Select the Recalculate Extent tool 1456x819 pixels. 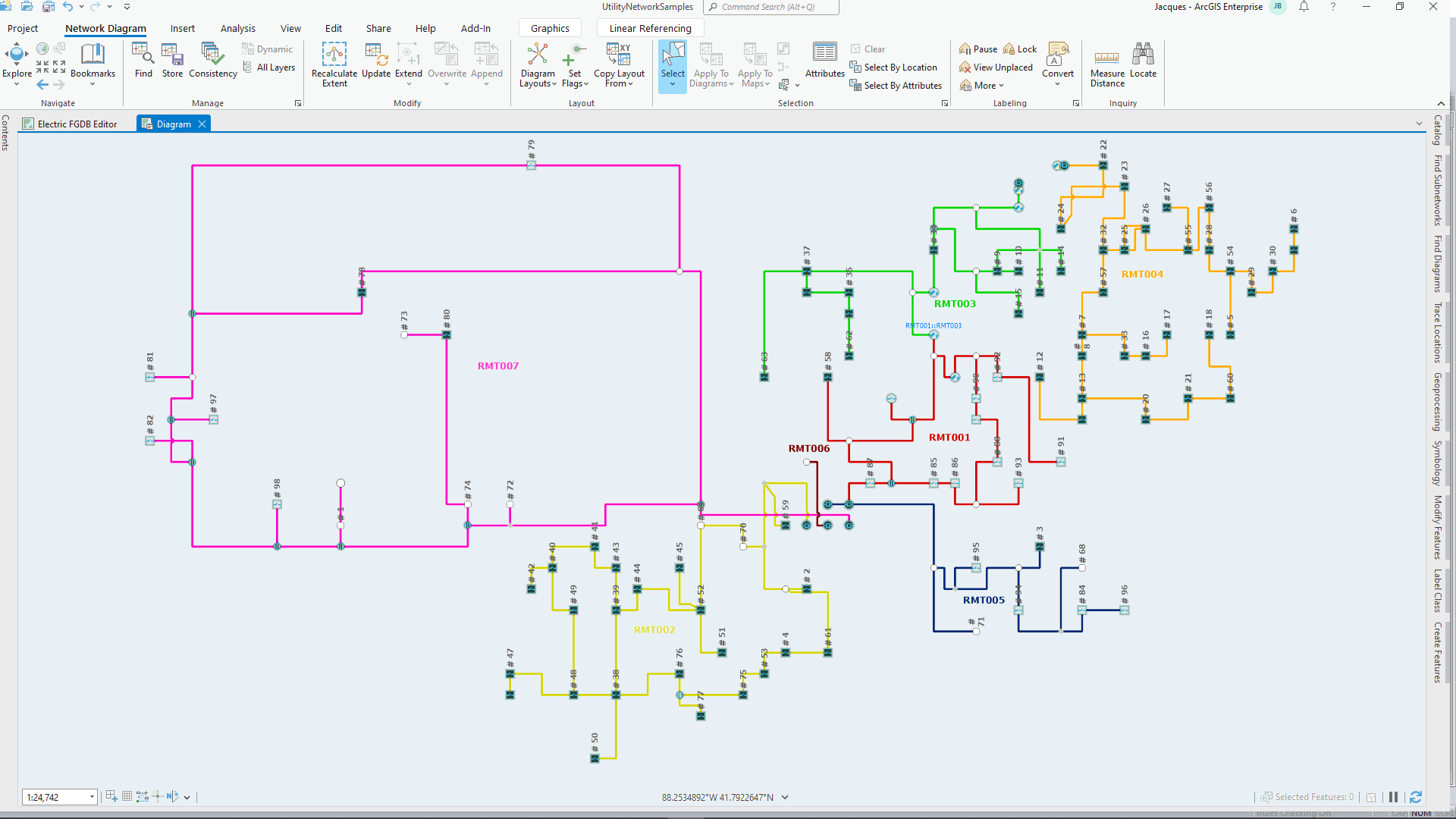point(334,64)
